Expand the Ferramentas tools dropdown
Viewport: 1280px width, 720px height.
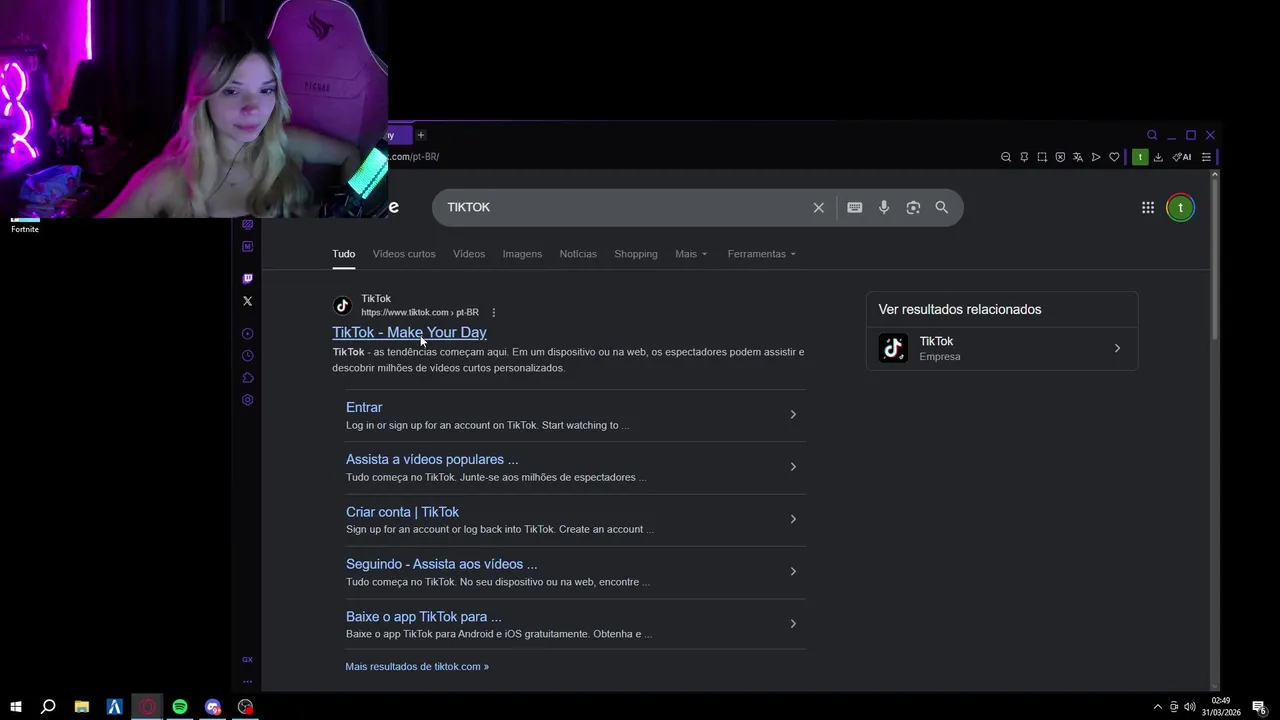[x=762, y=254]
